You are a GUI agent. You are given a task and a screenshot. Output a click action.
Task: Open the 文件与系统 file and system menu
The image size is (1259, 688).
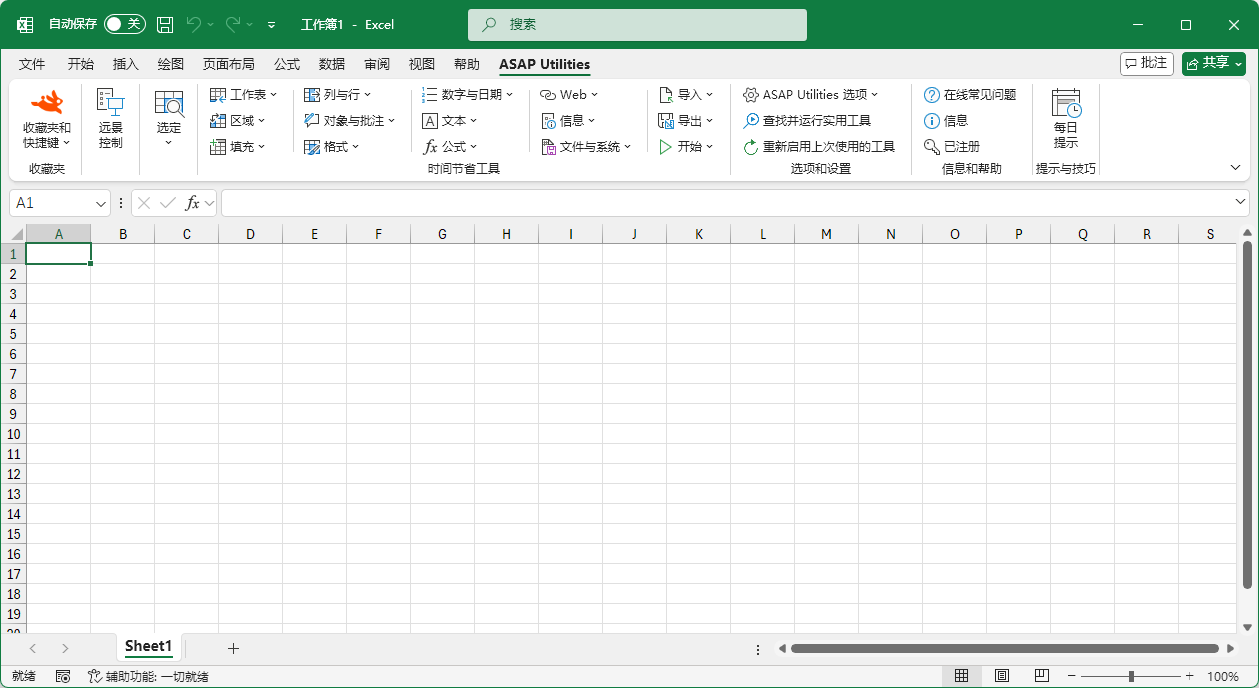[x=586, y=147]
